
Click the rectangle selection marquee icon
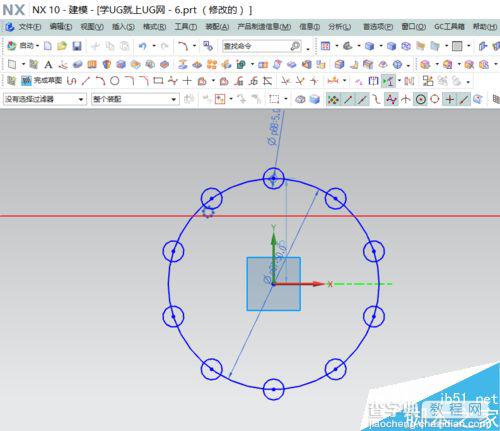274,99
